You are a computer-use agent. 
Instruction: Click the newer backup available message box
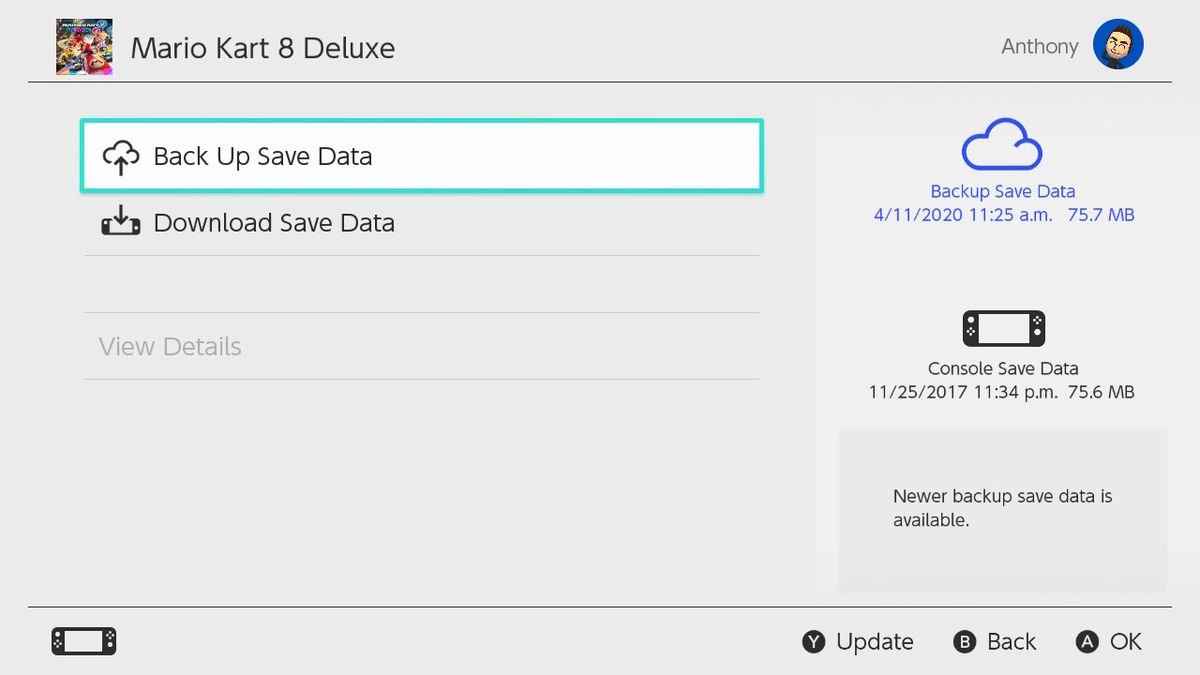(x=1002, y=508)
